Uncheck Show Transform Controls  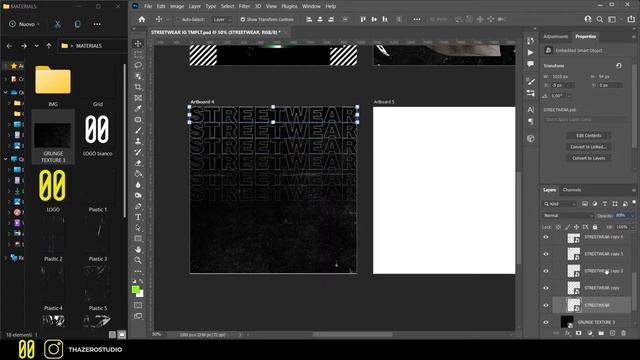pos(243,20)
